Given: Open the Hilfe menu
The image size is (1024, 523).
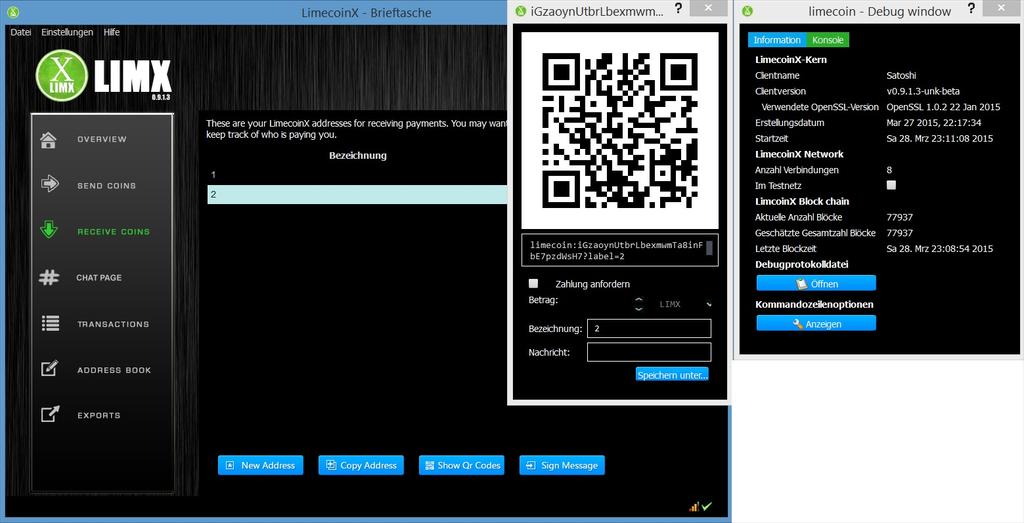Looking at the screenshot, I should tap(112, 32).
